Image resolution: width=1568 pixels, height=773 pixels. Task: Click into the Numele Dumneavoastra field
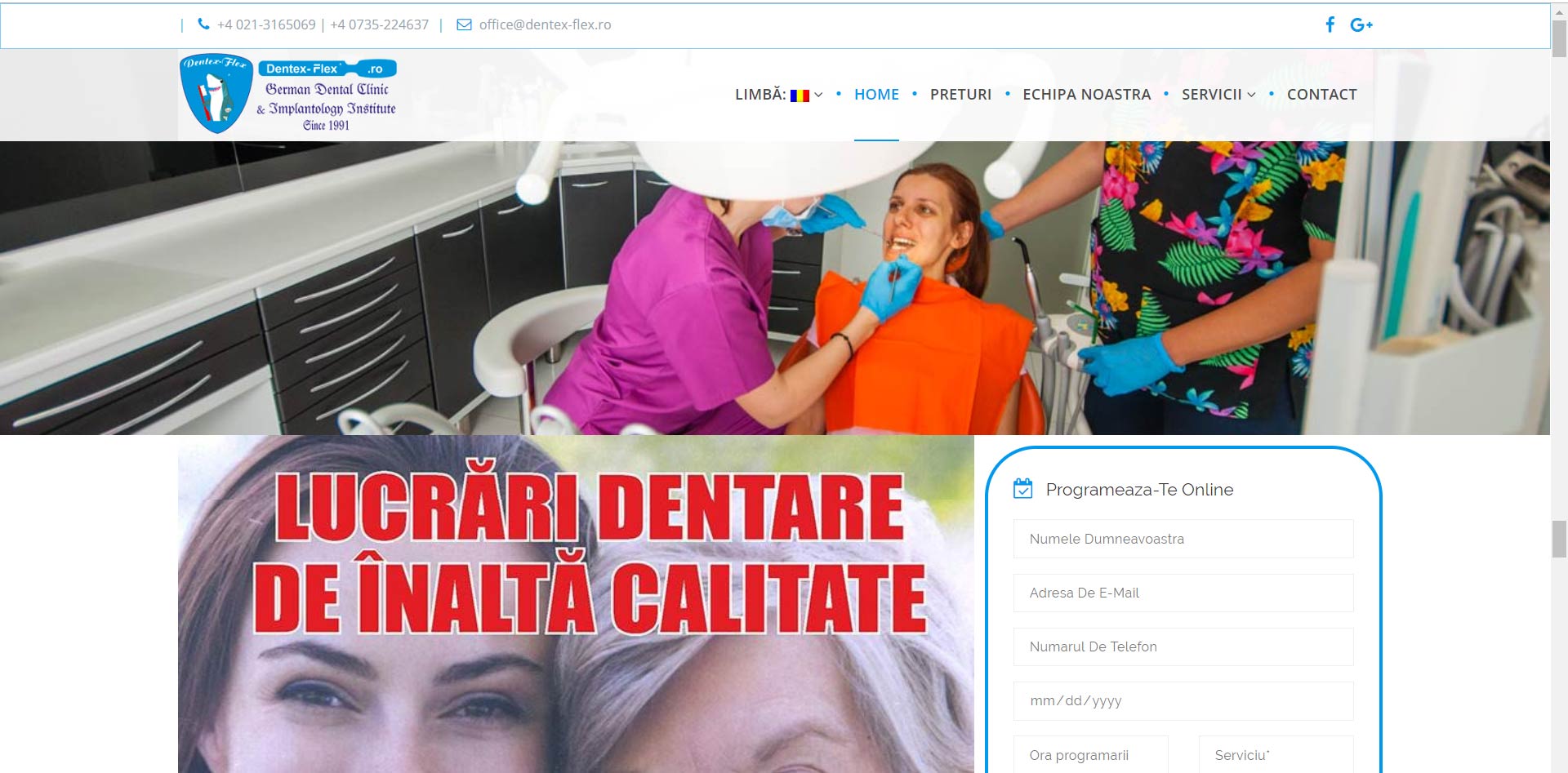(x=1183, y=539)
